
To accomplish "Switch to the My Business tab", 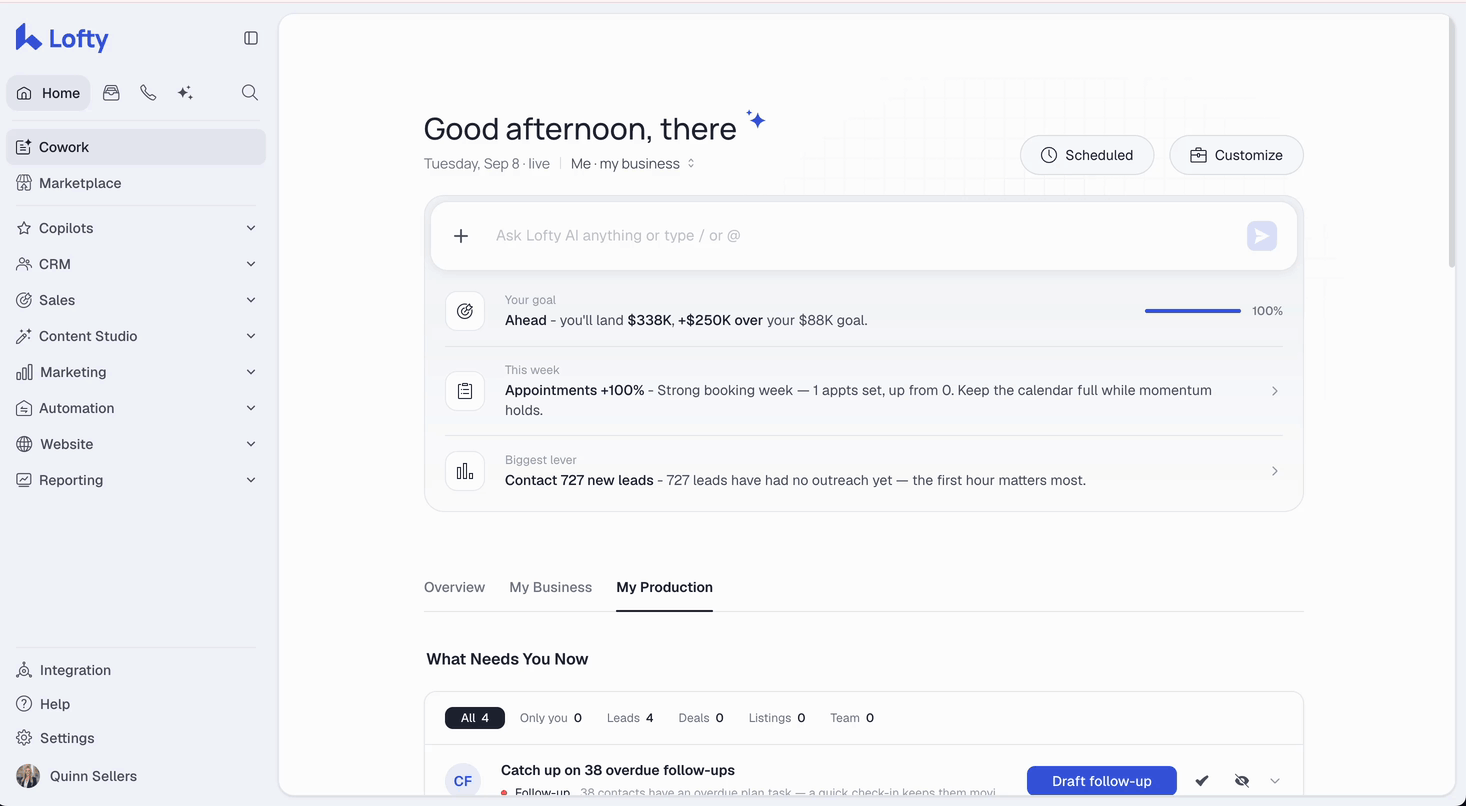I will 550,587.
